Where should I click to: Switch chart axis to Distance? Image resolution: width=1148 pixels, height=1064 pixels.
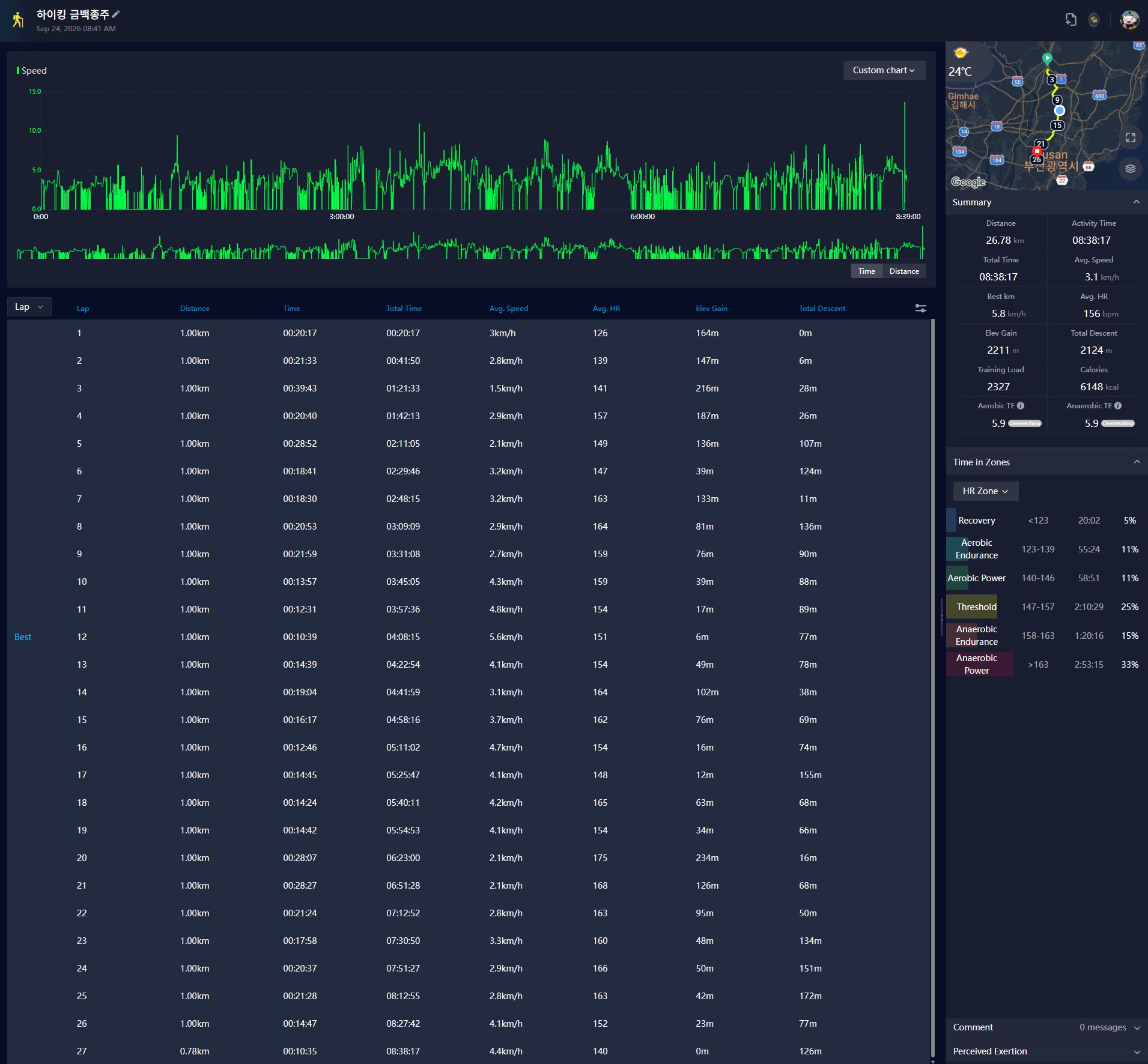tap(904, 271)
